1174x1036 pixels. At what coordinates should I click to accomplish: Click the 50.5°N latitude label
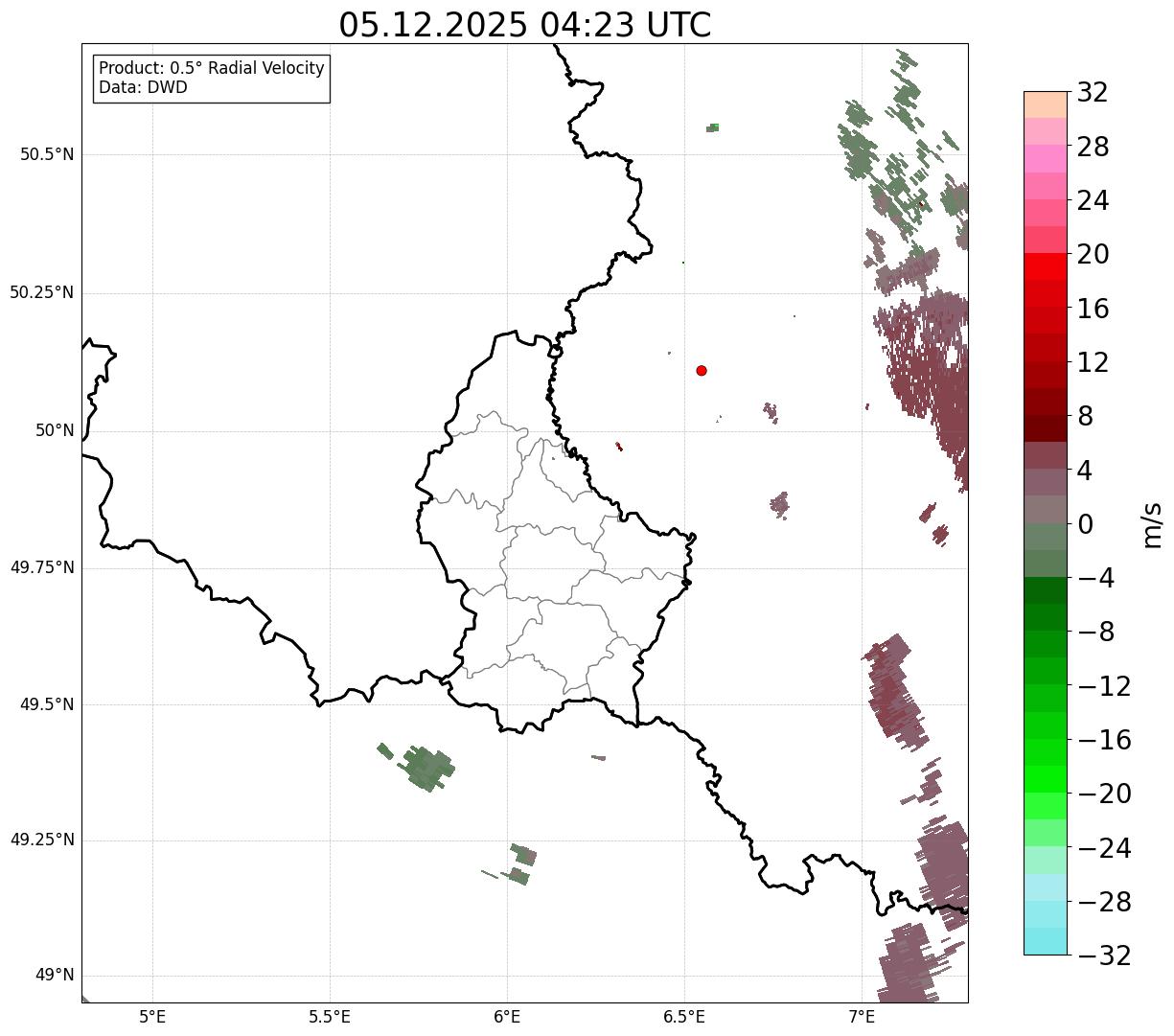pos(47,154)
